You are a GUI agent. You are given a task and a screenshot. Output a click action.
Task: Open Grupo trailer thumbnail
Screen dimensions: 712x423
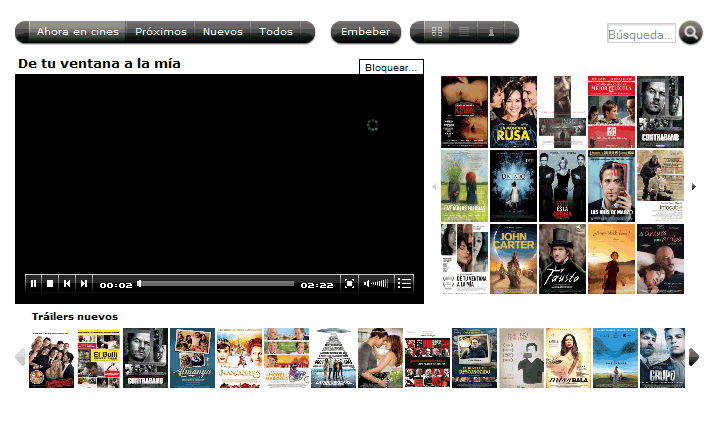(662, 358)
